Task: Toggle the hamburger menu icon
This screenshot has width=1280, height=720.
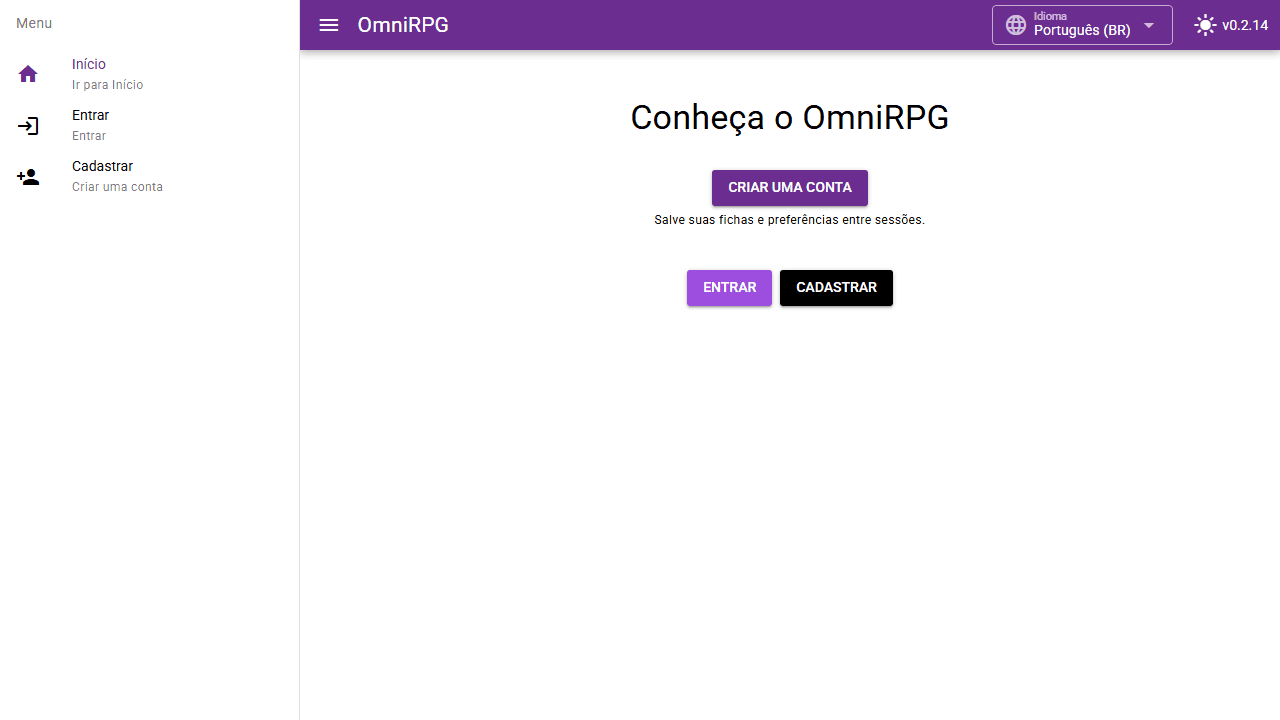Action: coord(329,25)
